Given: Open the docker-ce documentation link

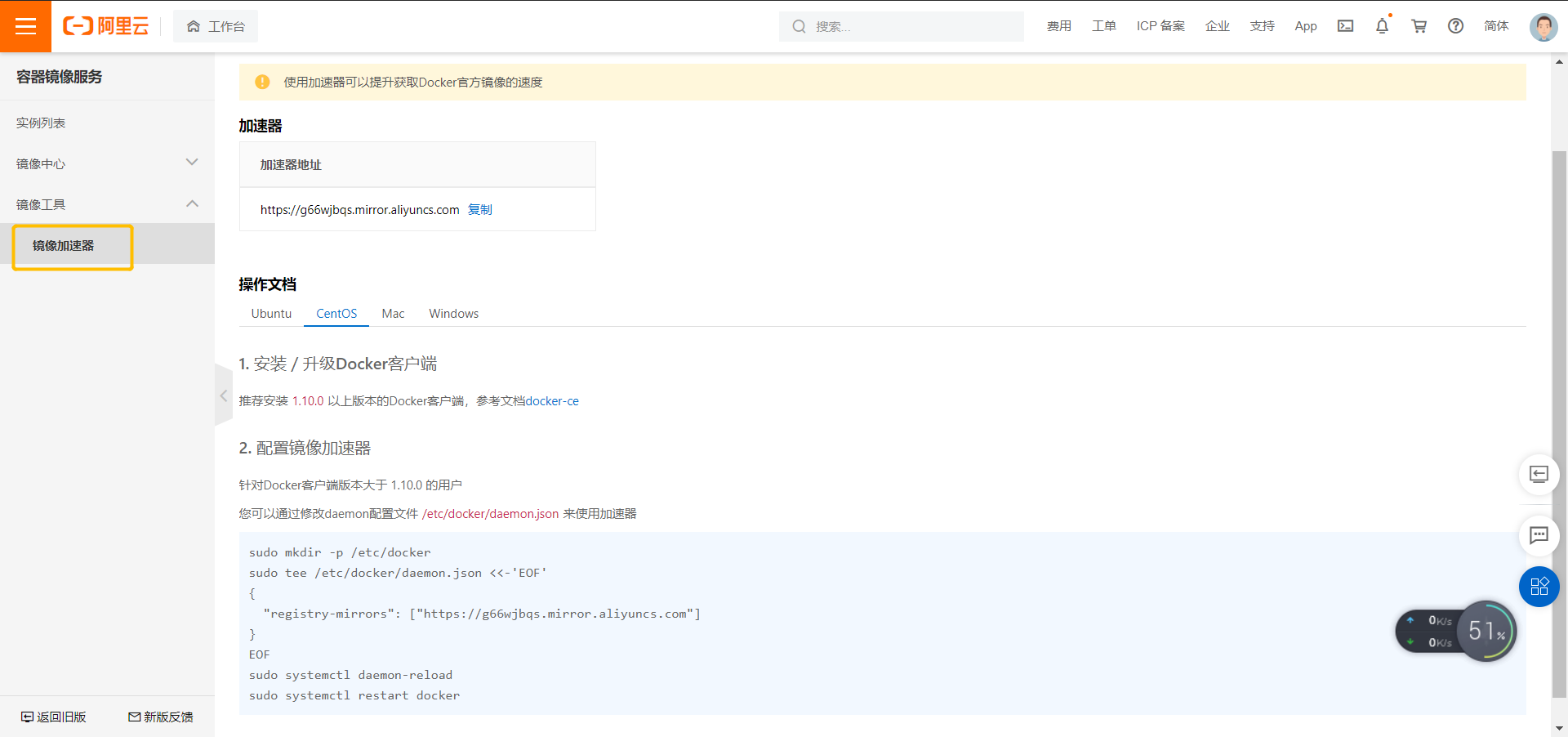Looking at the screenshot, I should coord(552,401).
